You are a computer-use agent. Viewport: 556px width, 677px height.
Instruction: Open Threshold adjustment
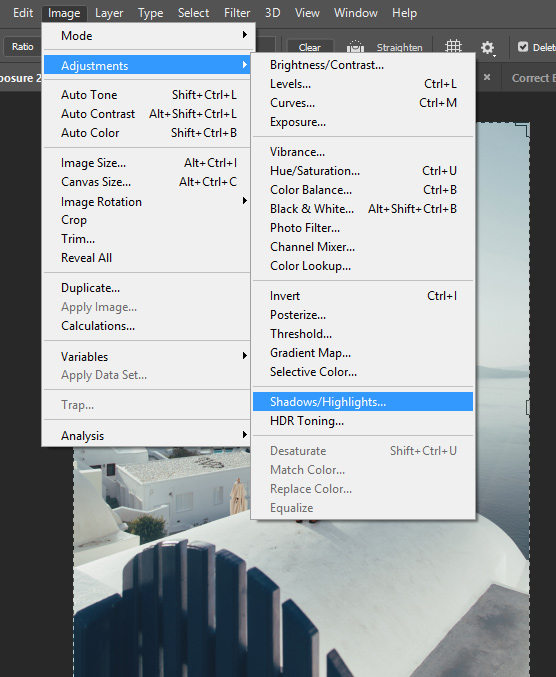(363, 334)
